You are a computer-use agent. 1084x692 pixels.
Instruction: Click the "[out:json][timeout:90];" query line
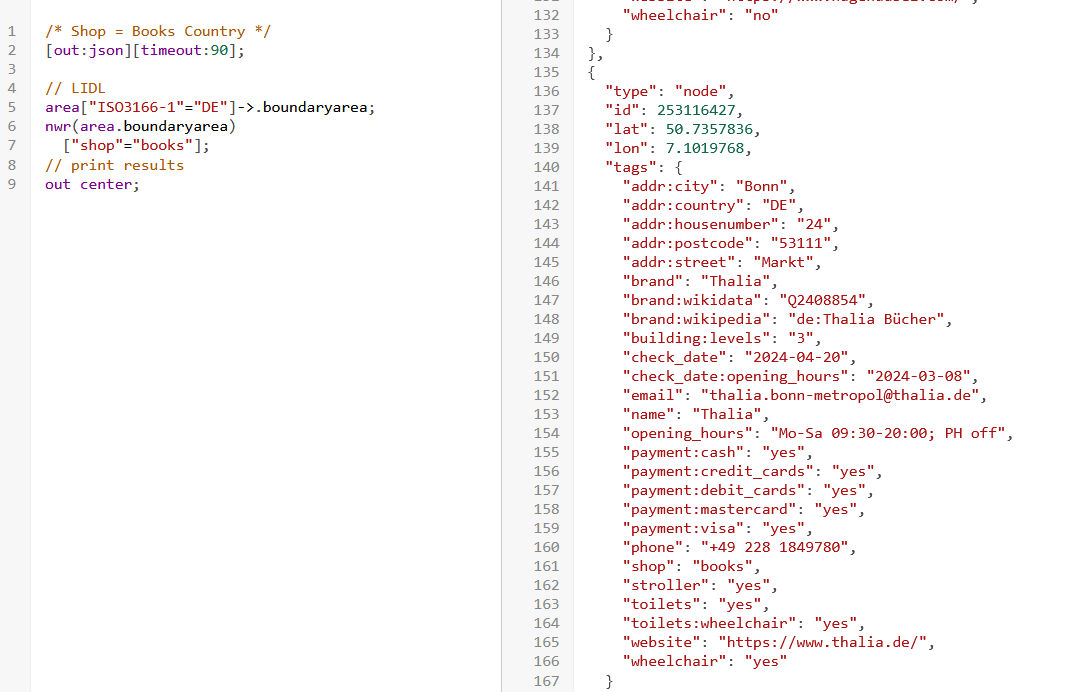144,50
